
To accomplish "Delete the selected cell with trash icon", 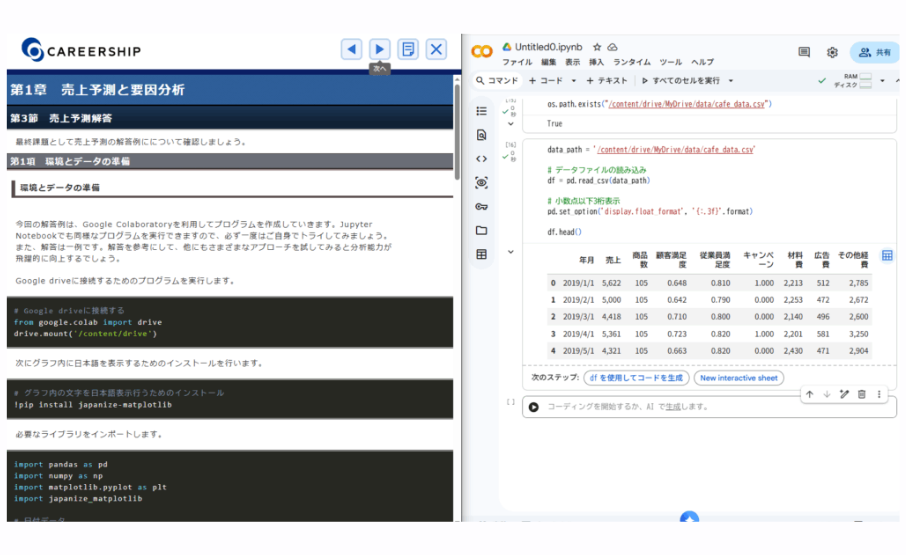I will click(862, 395).
